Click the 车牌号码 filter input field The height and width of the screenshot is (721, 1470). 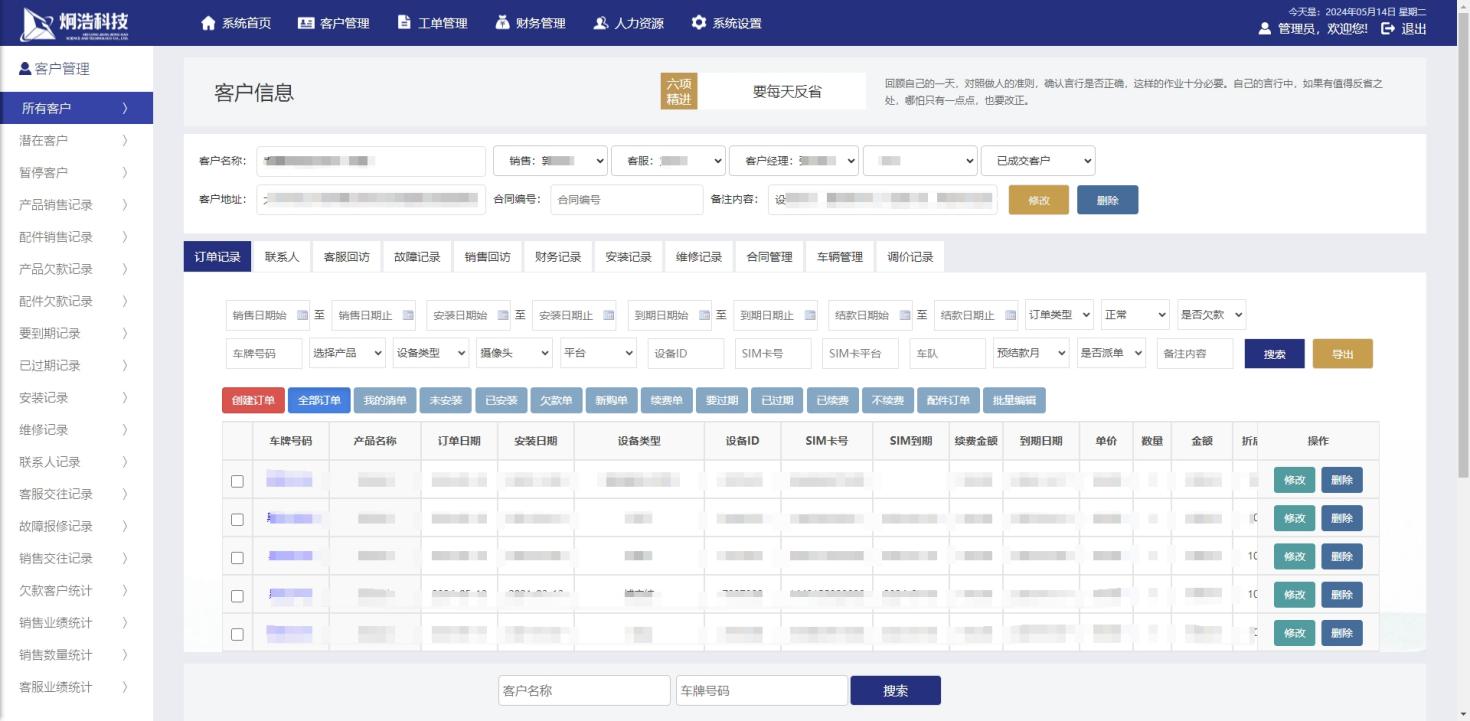[264, 353]
